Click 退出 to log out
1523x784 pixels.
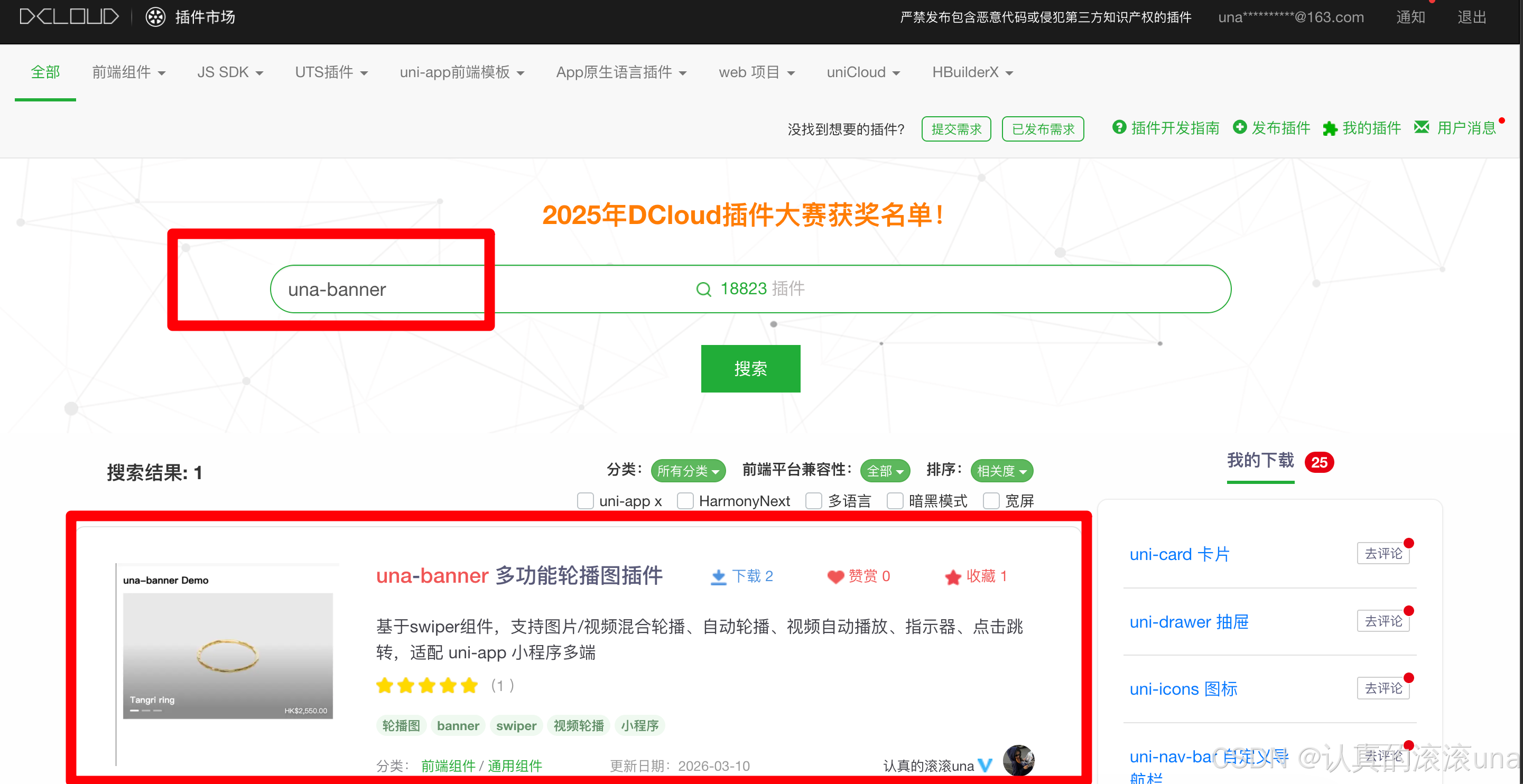(1472, 16)
